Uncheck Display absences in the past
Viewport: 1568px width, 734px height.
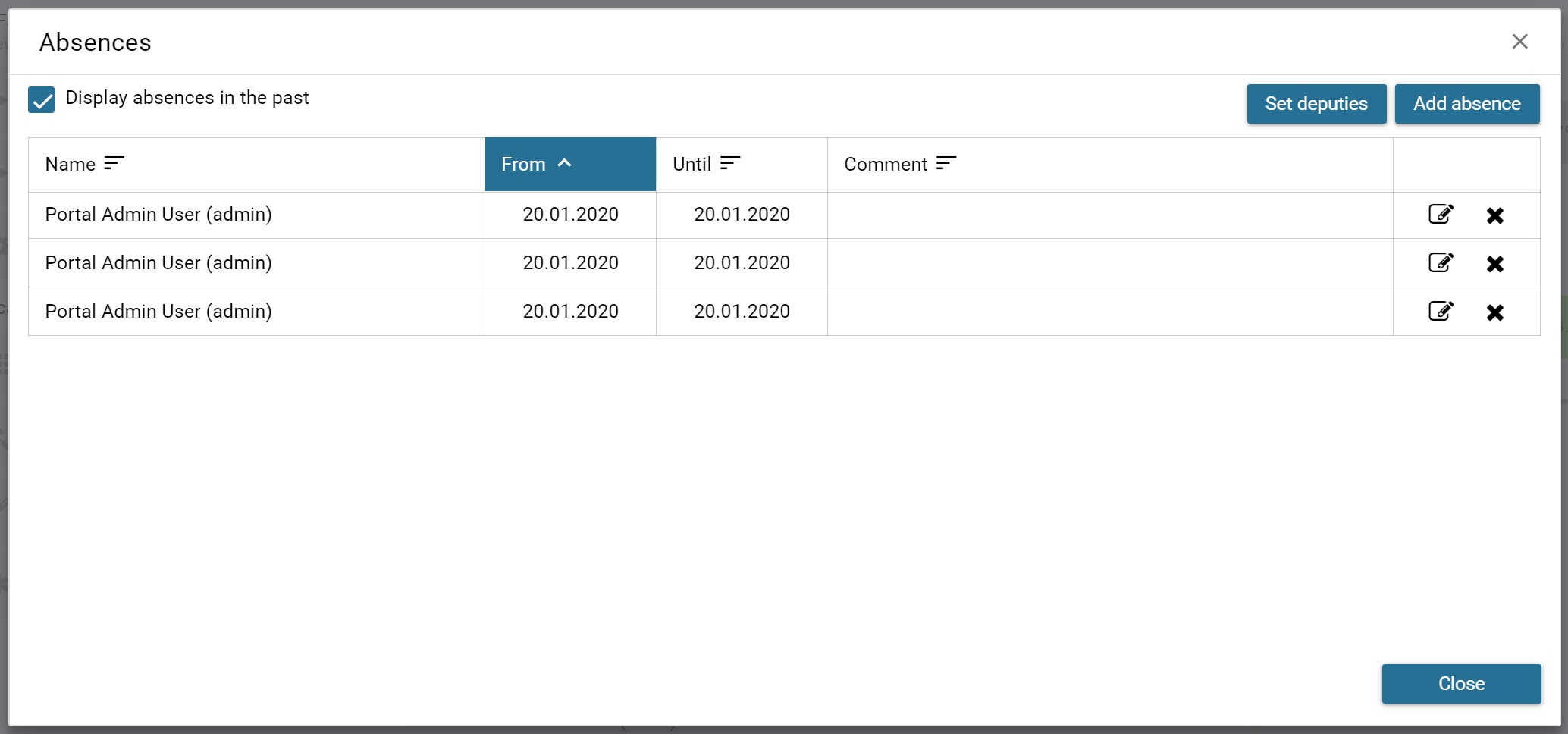(x=42, y=99)
